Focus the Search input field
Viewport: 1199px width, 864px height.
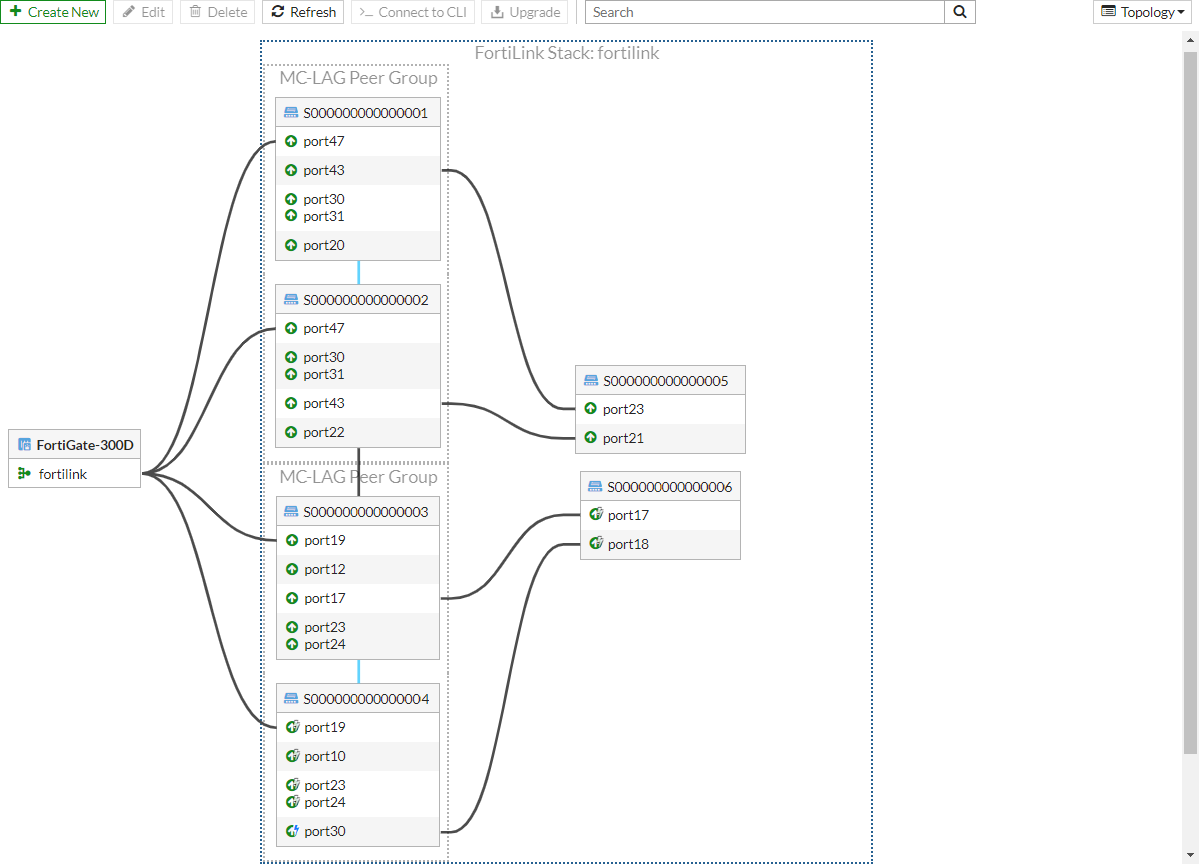765,12
